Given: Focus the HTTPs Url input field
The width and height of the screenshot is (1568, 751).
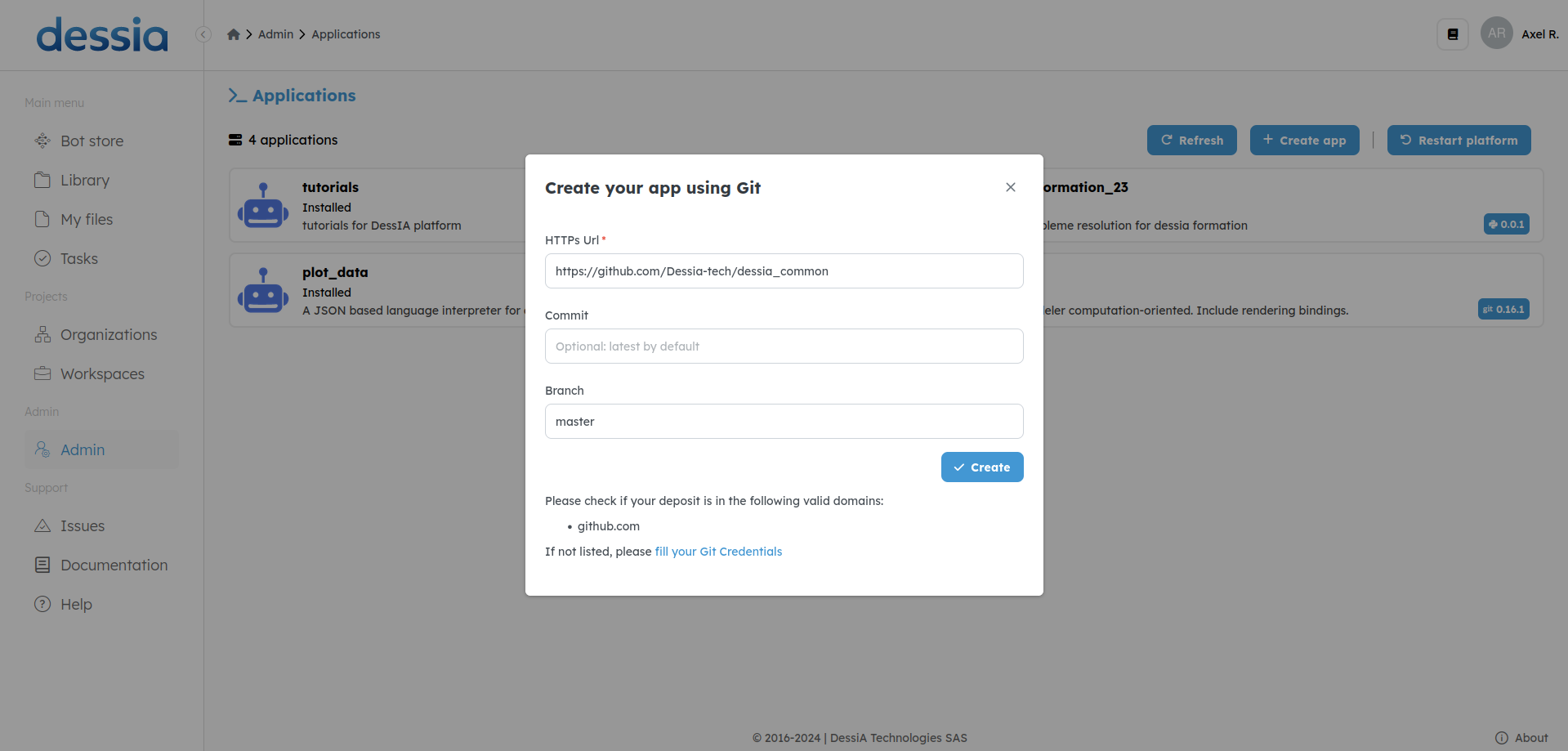Looking at the screenshot, I should tap(784, 271).
